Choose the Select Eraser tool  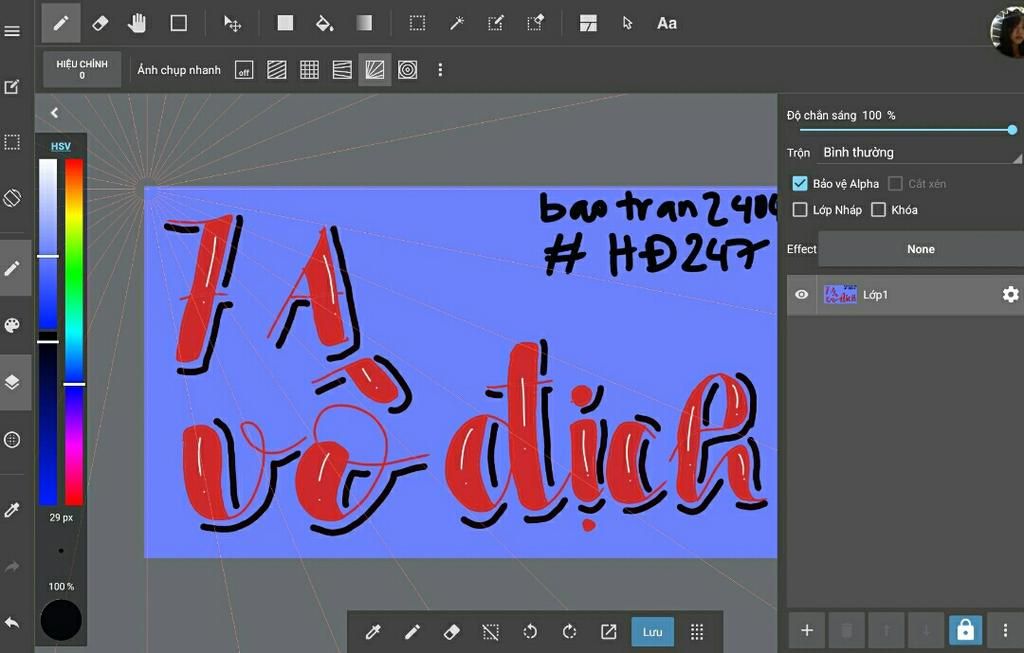pos(536,24)
